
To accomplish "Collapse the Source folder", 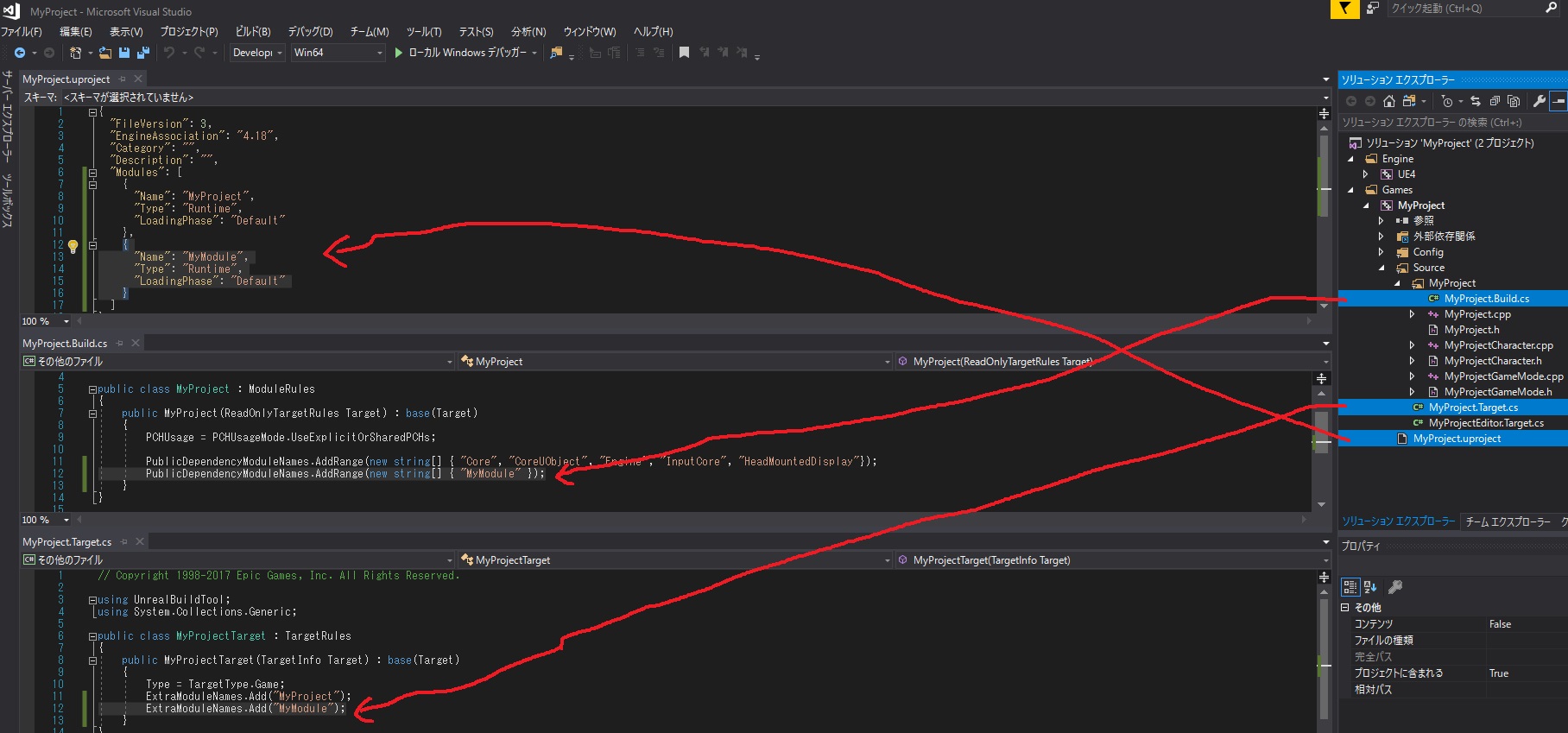I will (1381, 268).
